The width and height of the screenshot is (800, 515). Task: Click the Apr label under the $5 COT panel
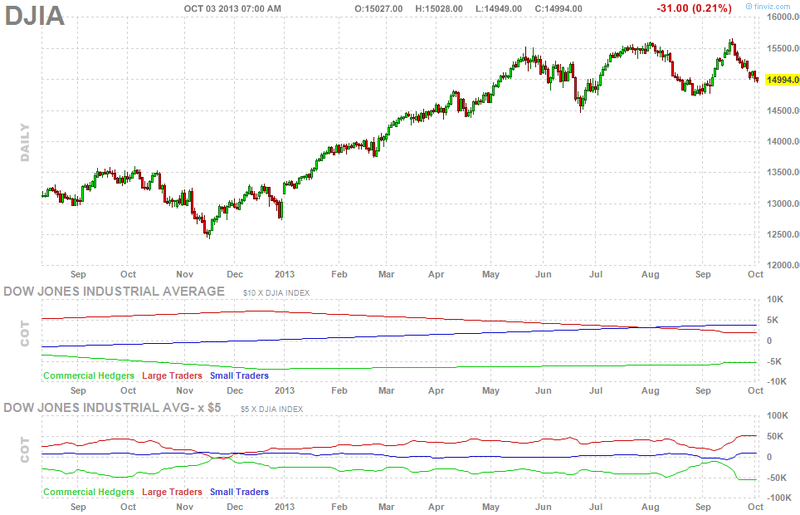pos(436,507)
